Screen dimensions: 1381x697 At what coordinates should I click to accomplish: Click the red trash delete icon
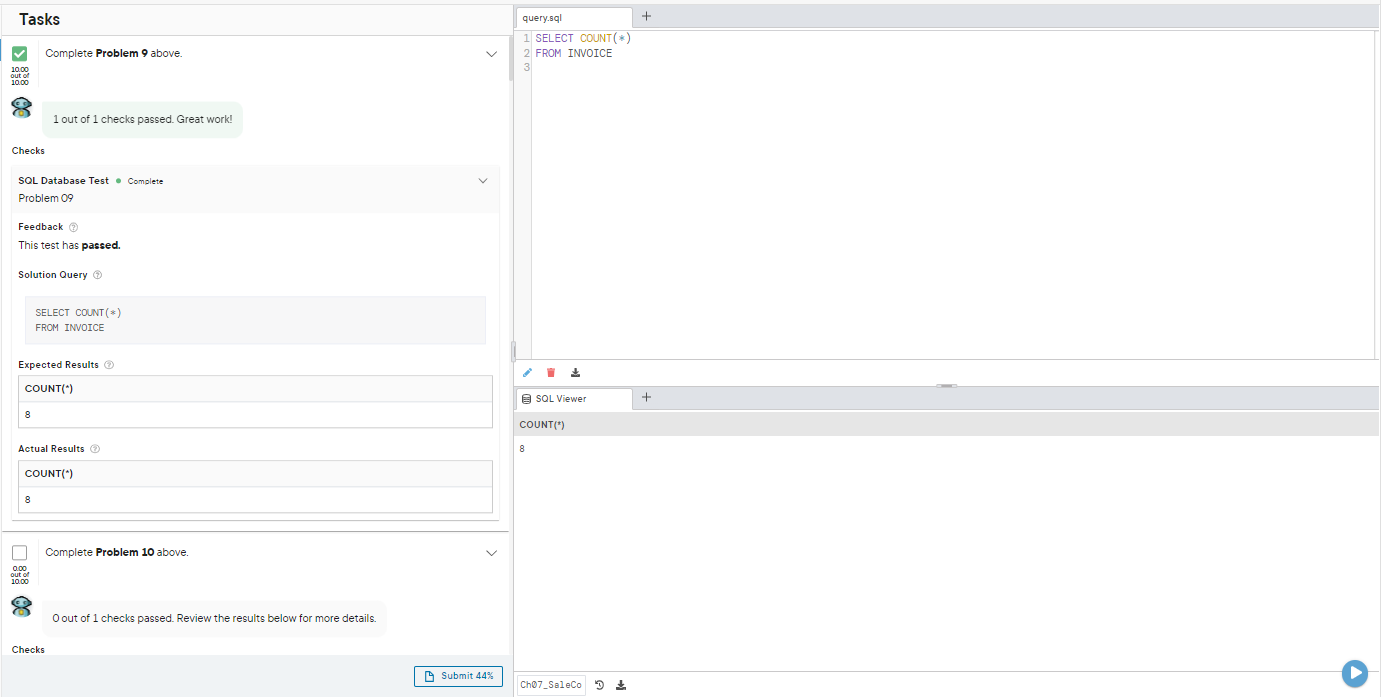click(x=551, y=373)
